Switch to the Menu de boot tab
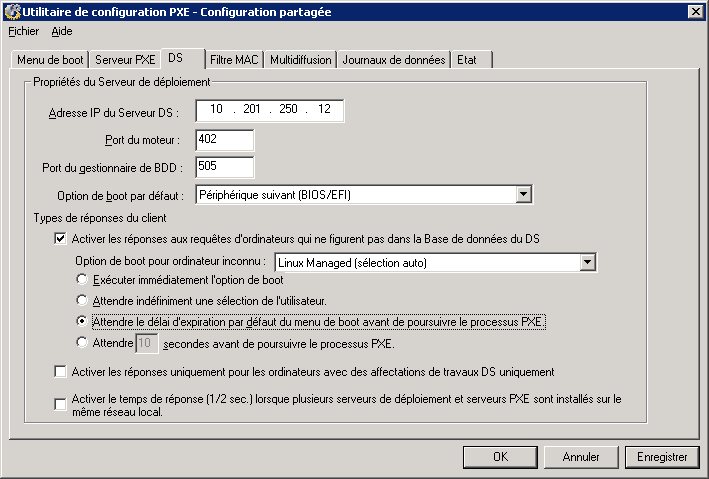This screenshot has width=709, height=479. point(49,60)
